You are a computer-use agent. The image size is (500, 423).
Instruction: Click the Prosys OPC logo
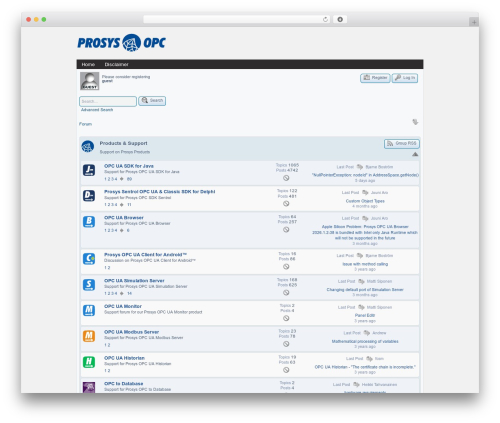[x=121, y=43]
